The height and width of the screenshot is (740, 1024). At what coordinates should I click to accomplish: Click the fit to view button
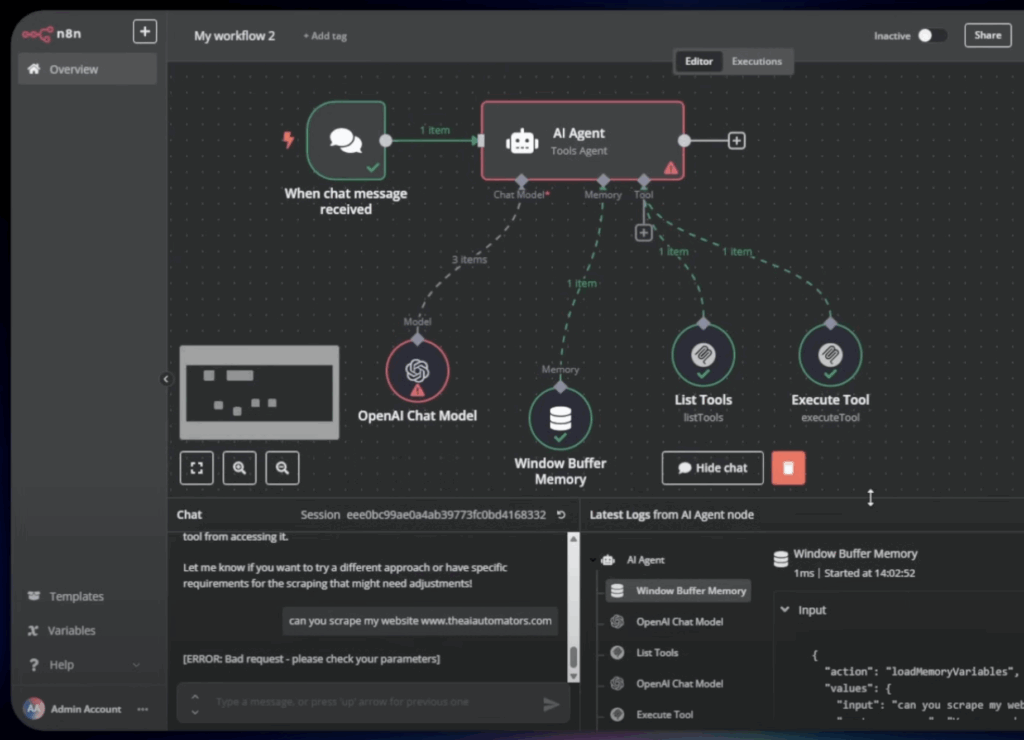pyautogui.click(x=197, y=468)
